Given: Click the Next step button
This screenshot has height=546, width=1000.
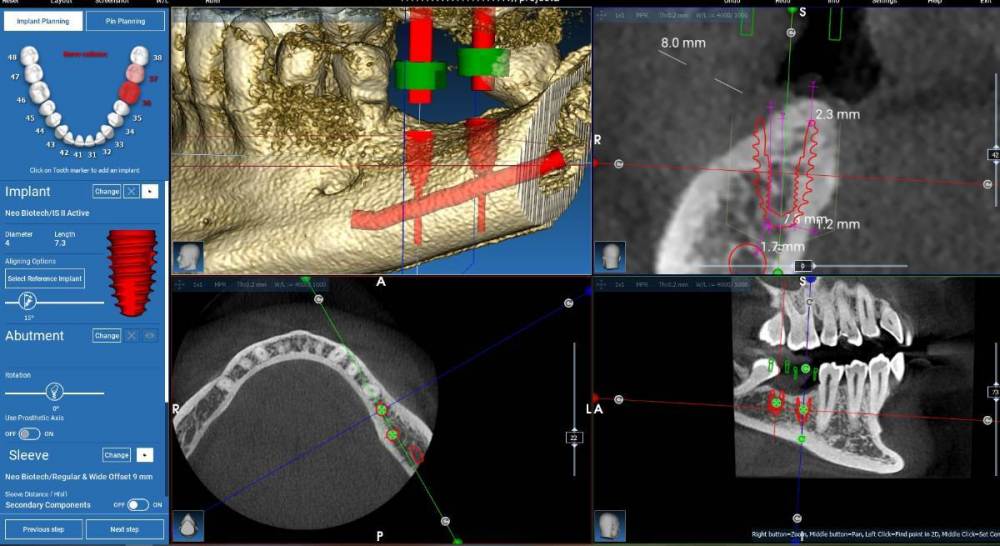Looking at the screenshot, I should pyautogui.click(x=124, y=528).
